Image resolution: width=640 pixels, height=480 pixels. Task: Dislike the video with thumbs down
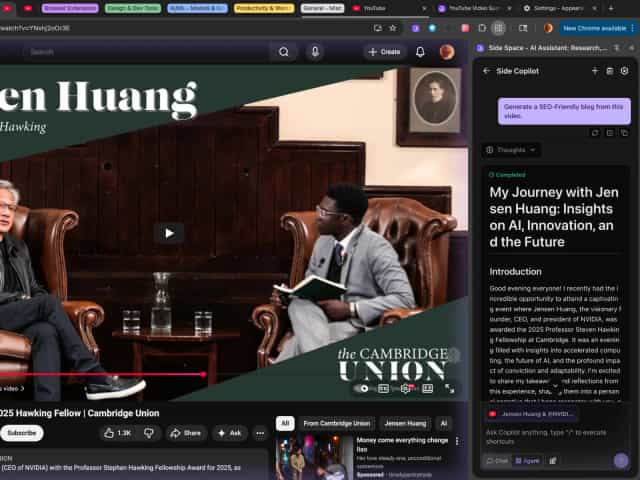tap(148, 433)
